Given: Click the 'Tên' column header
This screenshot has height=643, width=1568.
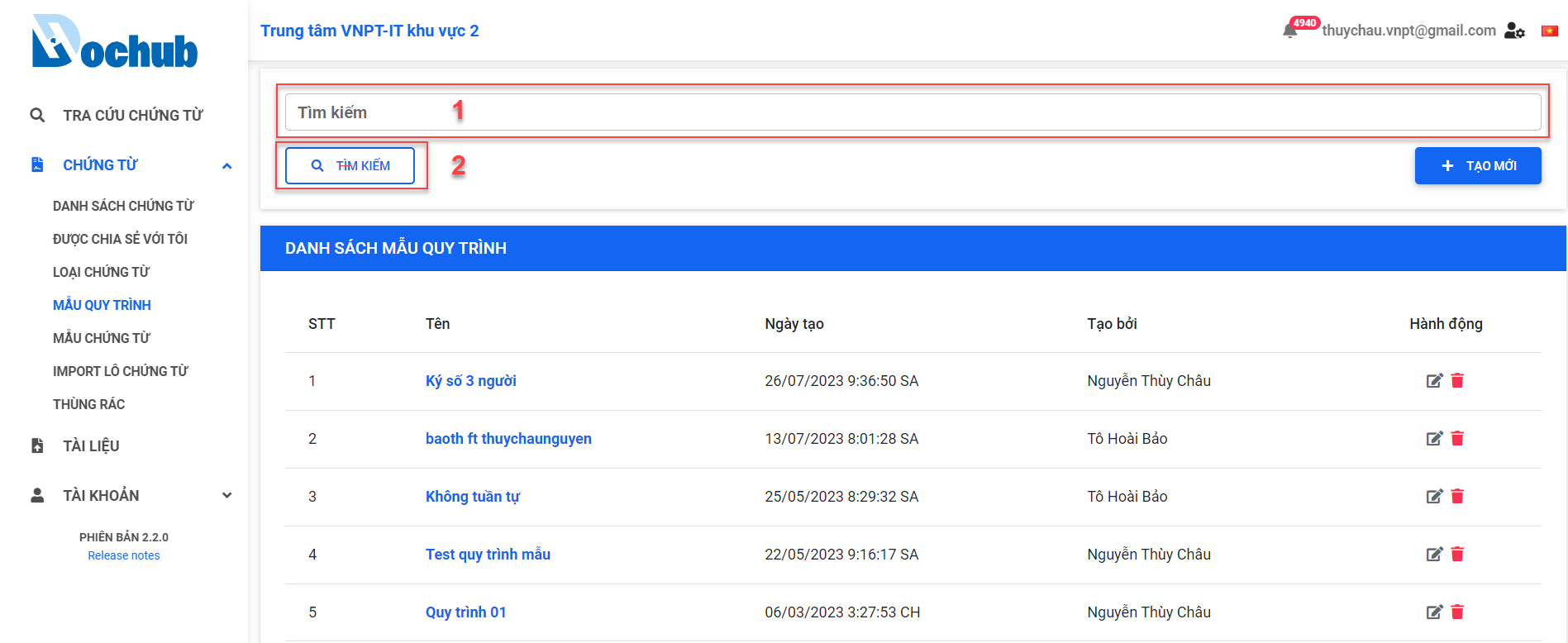Looking at the screenshot, I should [437, 324].
